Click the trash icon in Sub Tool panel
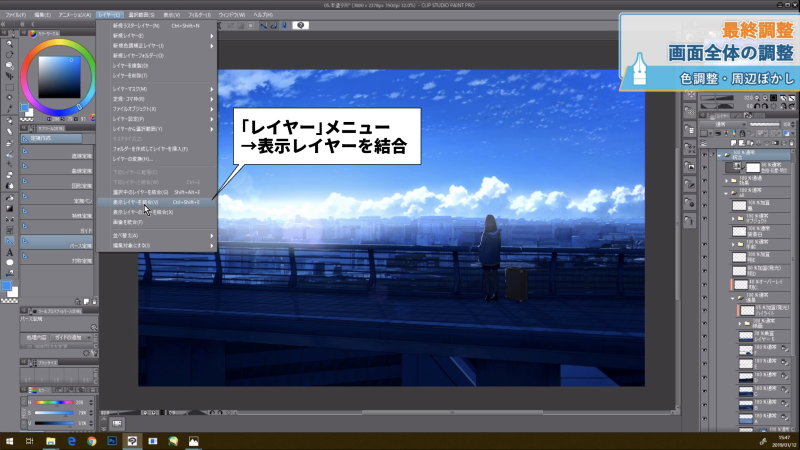 pos(94,302)
